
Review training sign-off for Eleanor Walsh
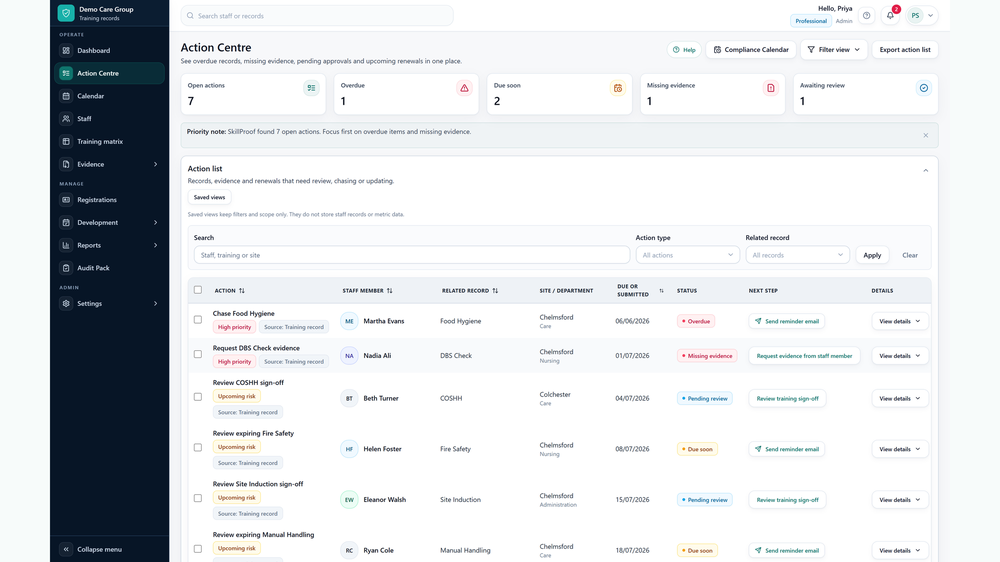point(787,500)
